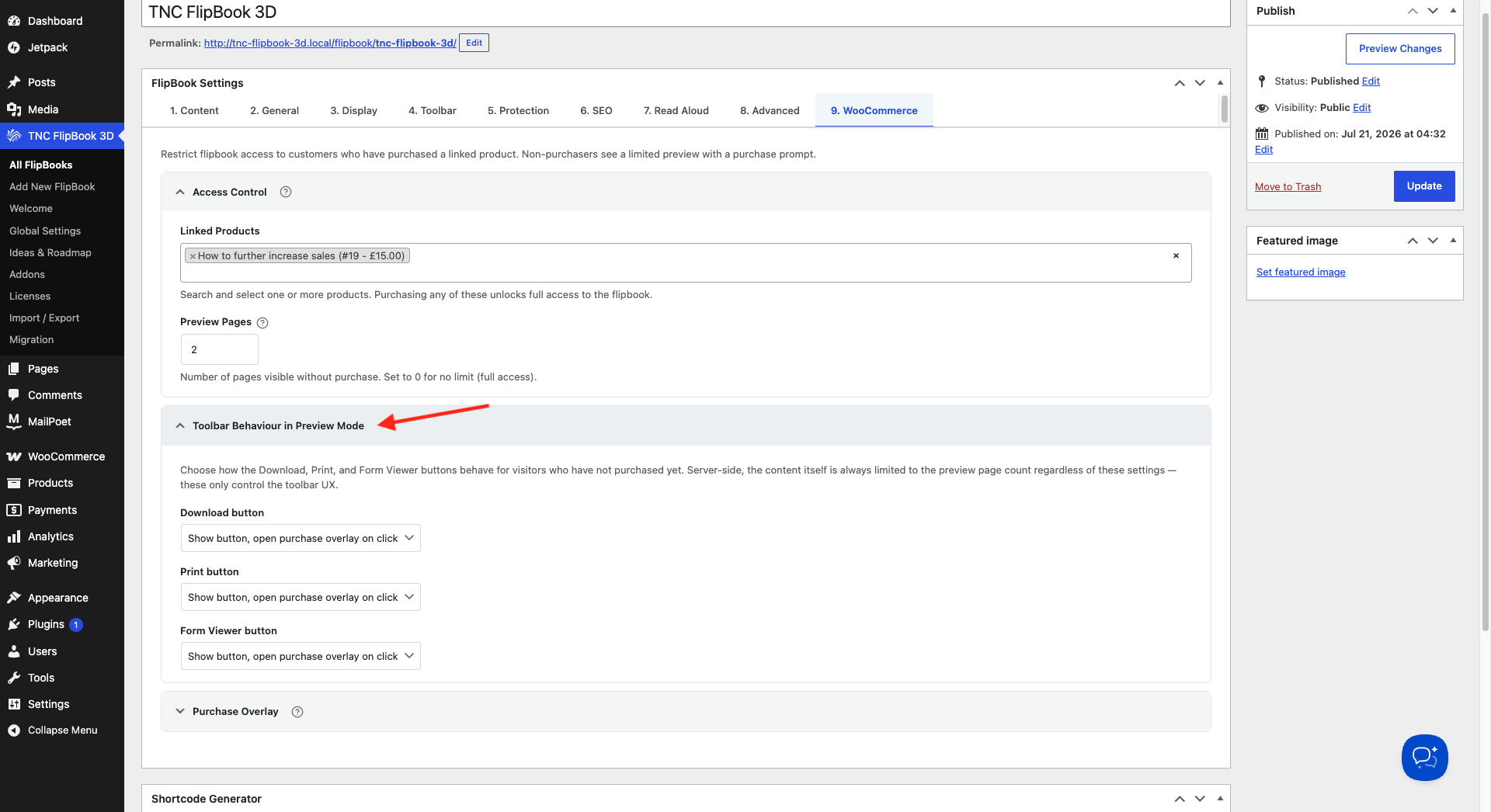The height and width of the screenshot is (812, 1491).
Task: Click the Pages sidebar icon
Action: pyautogui.click(x=14, y=369)
